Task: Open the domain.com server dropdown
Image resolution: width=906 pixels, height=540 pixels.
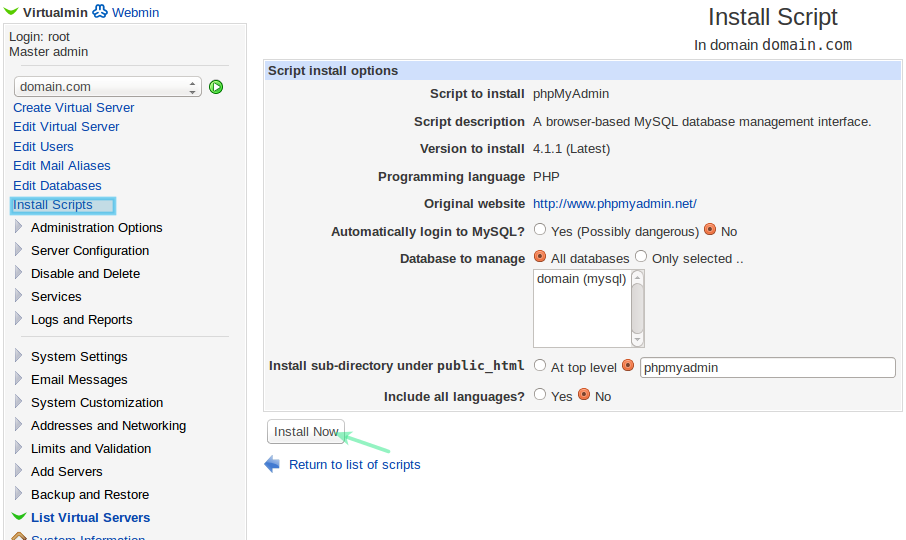Action: [108, 87]
